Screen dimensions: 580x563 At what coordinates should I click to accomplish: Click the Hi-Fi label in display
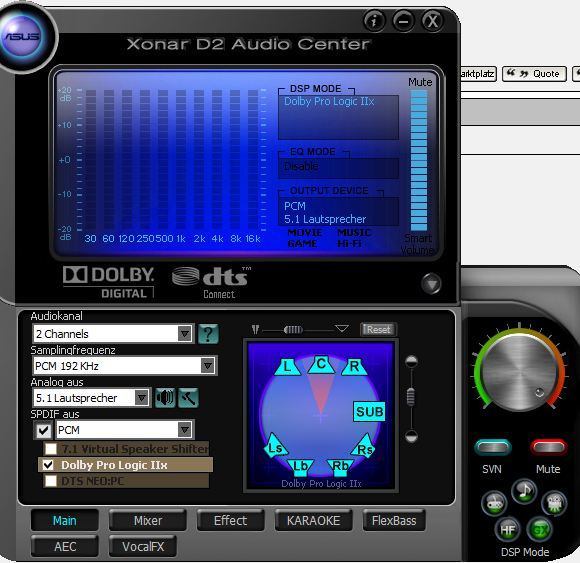(x=349, y=244)
